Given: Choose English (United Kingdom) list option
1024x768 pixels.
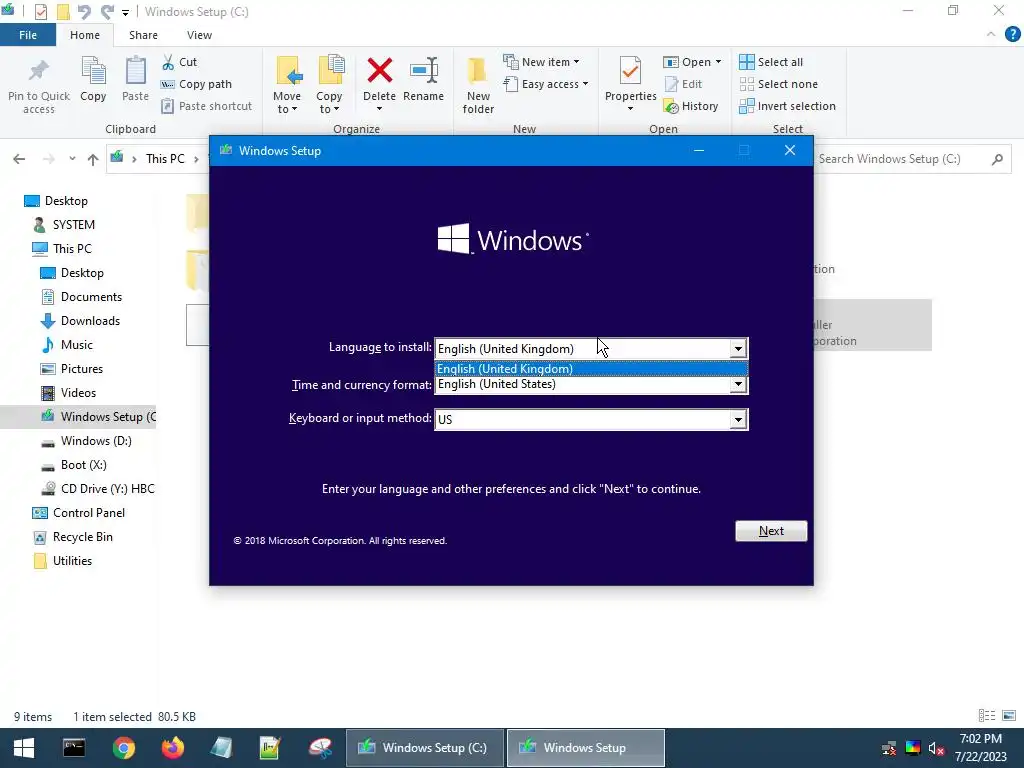Looking at the screenshot, I should pos(591,369).
